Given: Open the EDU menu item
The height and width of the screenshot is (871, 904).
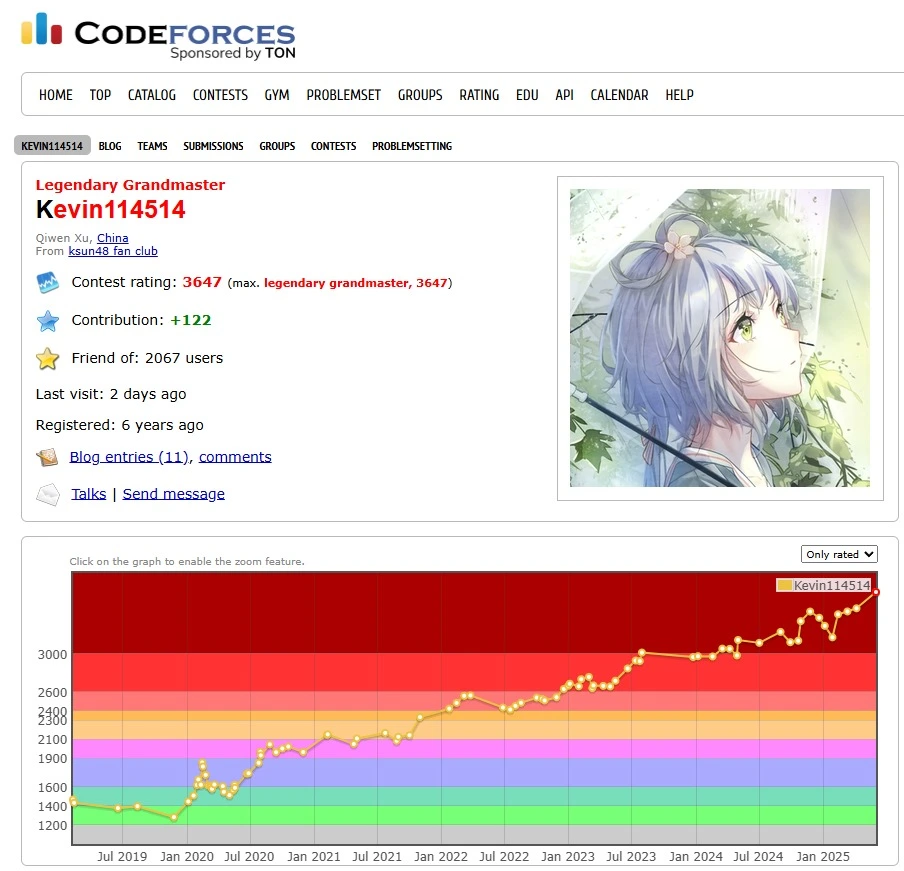Looking at the screenshot, I should point(527,95).
